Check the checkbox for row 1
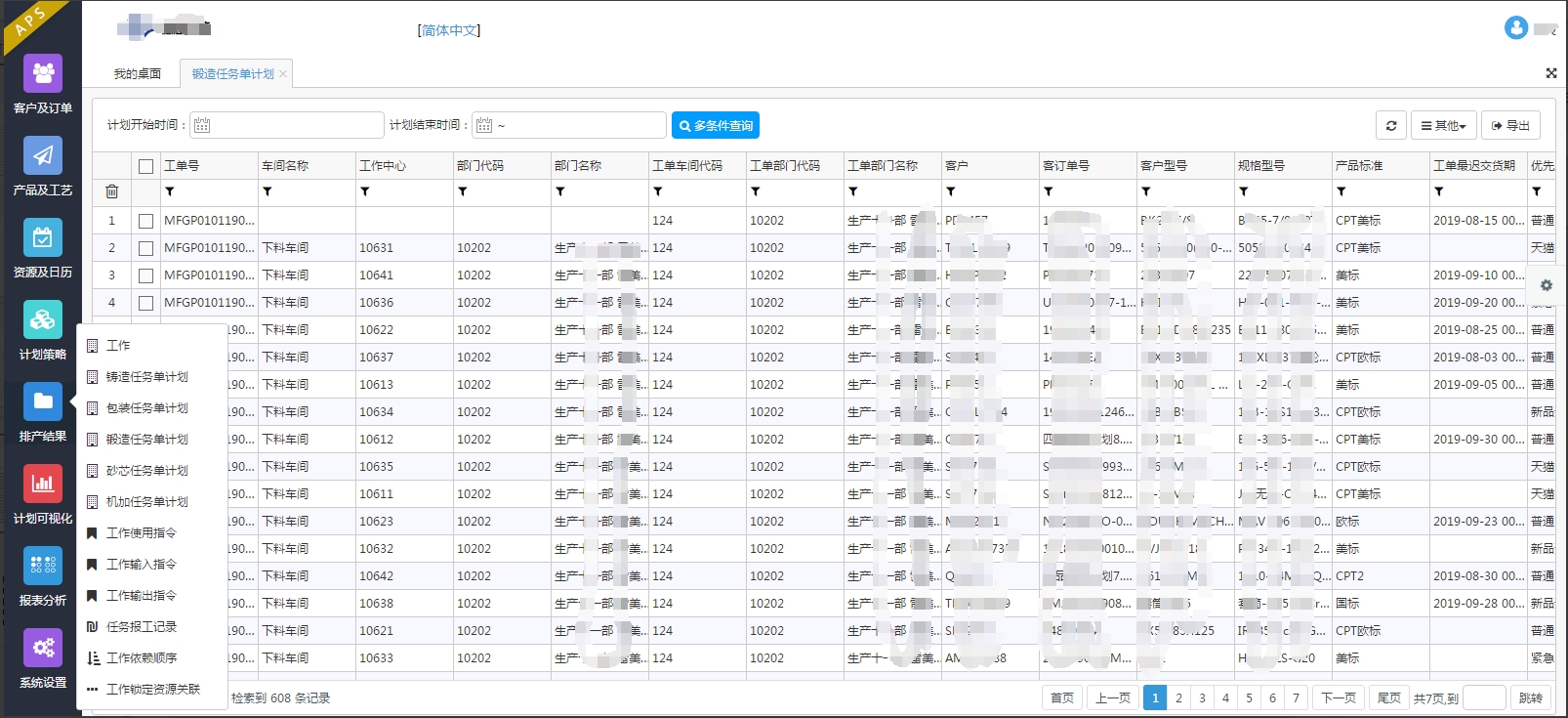This screenshot has width=1568, height=718. [x=146, y=221]
